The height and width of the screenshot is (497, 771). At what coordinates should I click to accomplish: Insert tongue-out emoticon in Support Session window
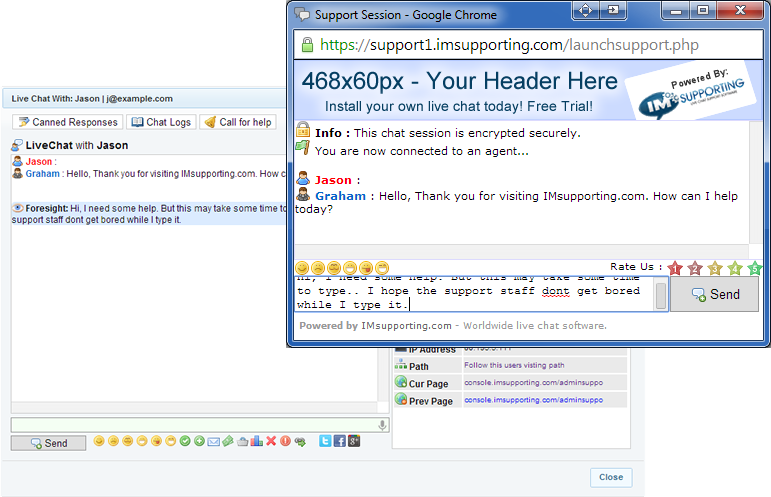tap(366, 267)
